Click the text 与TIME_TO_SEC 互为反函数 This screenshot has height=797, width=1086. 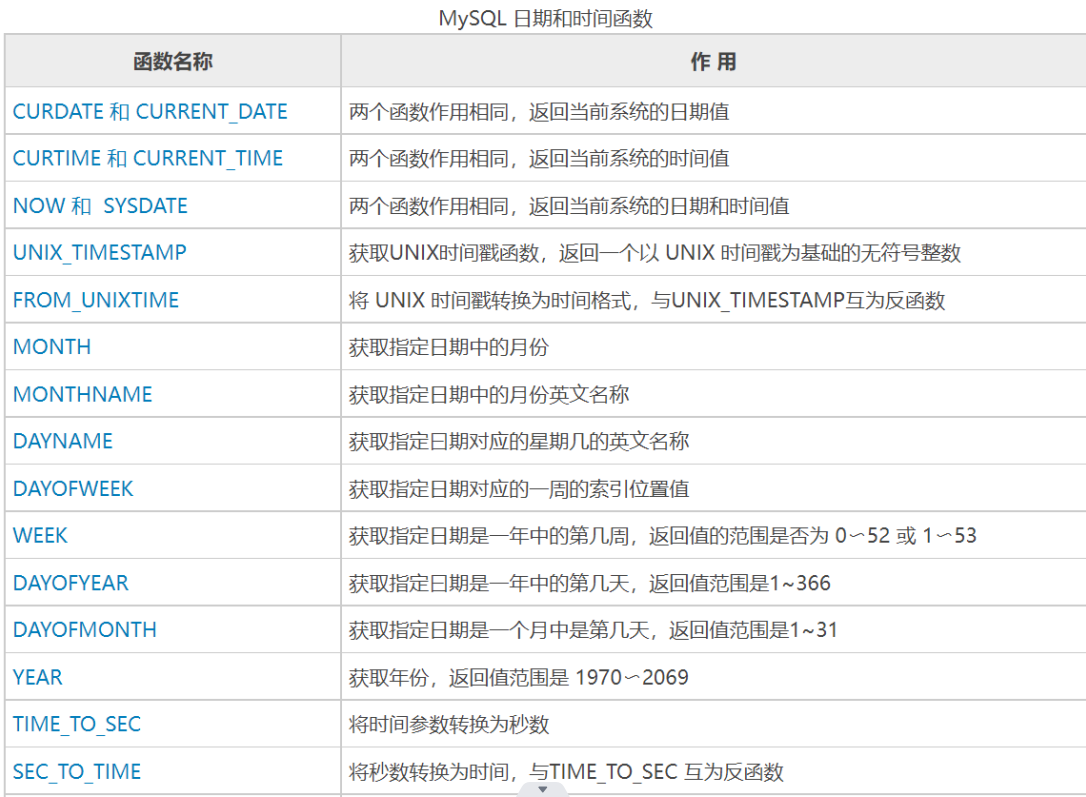coord(656,771)
